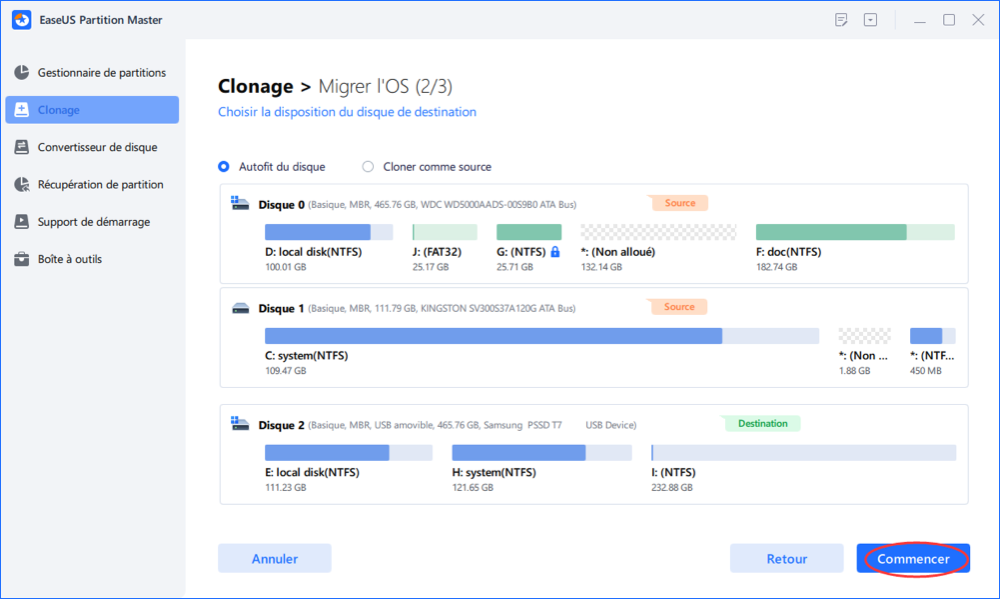This screenshot has height=599, width=1000.
Task: Click the Convertisseur de disque sidebar icon
Action: [x=21, y=147]
